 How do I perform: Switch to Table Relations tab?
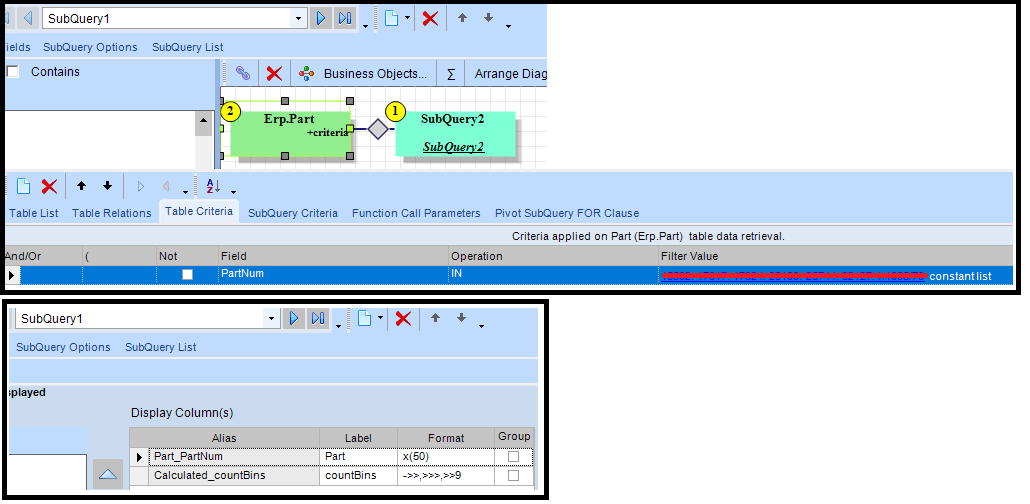pyautogui.click(x=111, y=213)
